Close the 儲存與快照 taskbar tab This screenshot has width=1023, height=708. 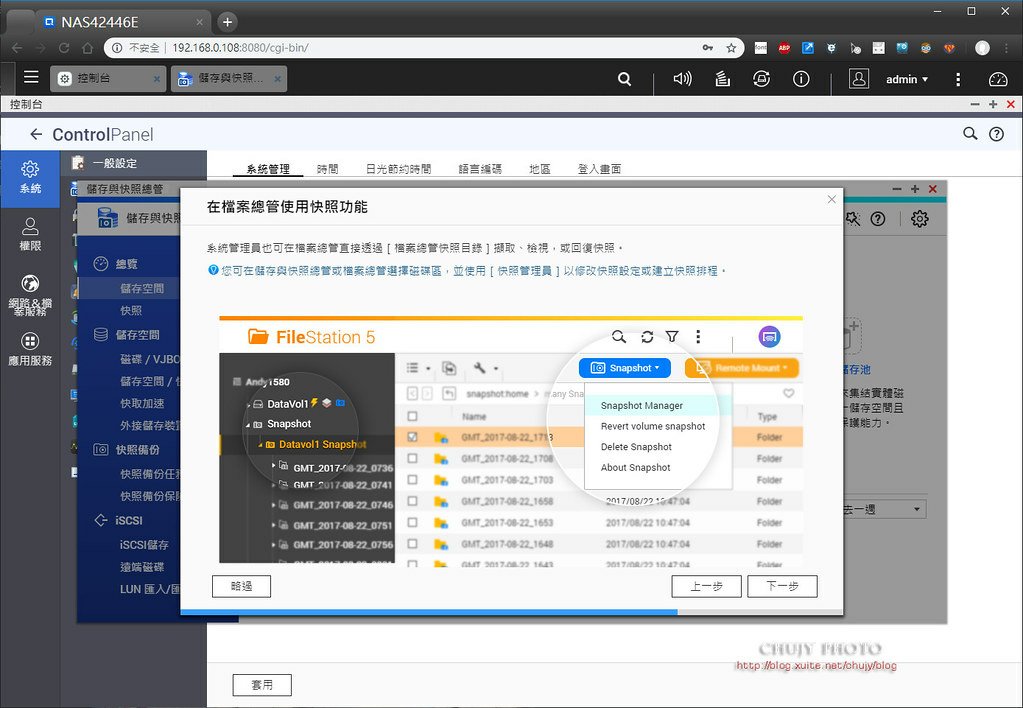(x=277, y=79)
